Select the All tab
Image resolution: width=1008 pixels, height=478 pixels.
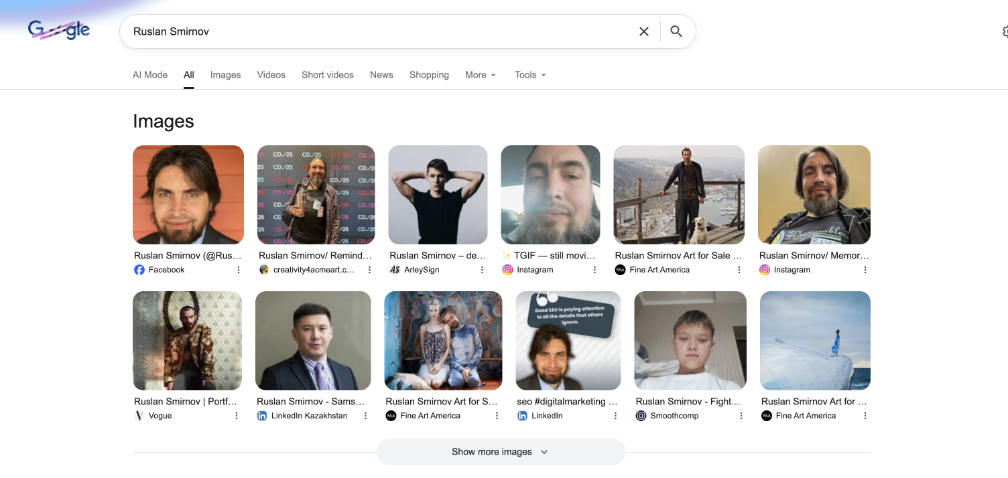click(x=188, y=75)
